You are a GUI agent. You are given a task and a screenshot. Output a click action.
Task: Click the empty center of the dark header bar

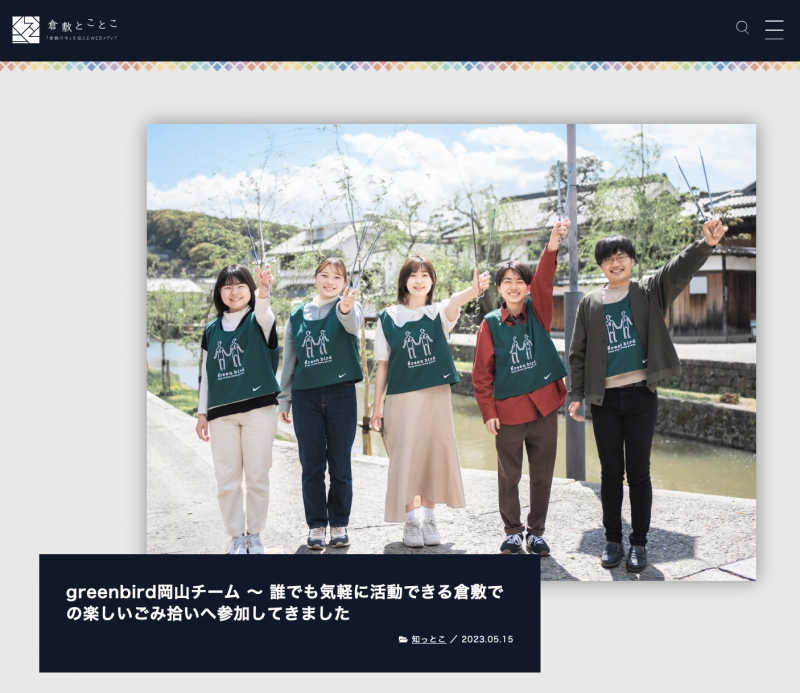coord(400,30)
